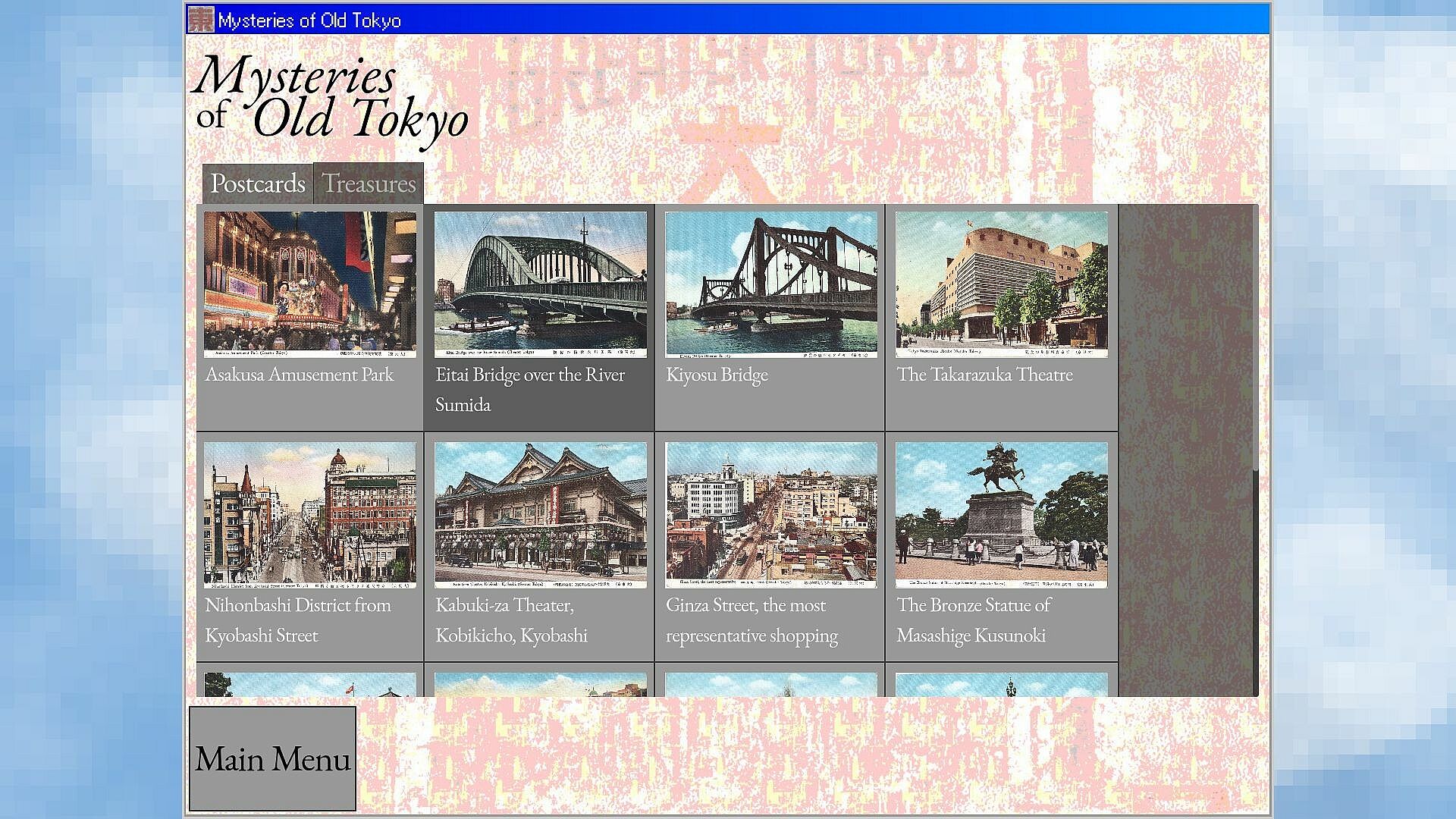Open the partially visible bottom-left postcard
Screen dimensions: 1456x819
coord(309,685)
